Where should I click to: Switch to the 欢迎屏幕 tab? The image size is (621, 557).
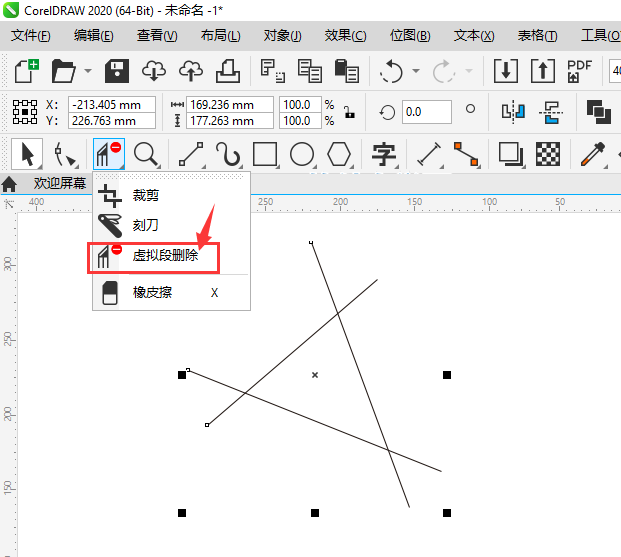[60, 183]
